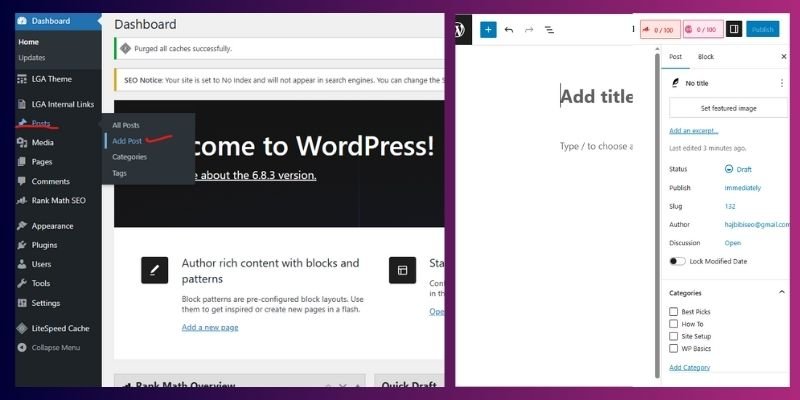The height and width of the screenshot is (400, 800).
Task: Enable the Lock Modified Date toggle
Action: click(678, 261)
